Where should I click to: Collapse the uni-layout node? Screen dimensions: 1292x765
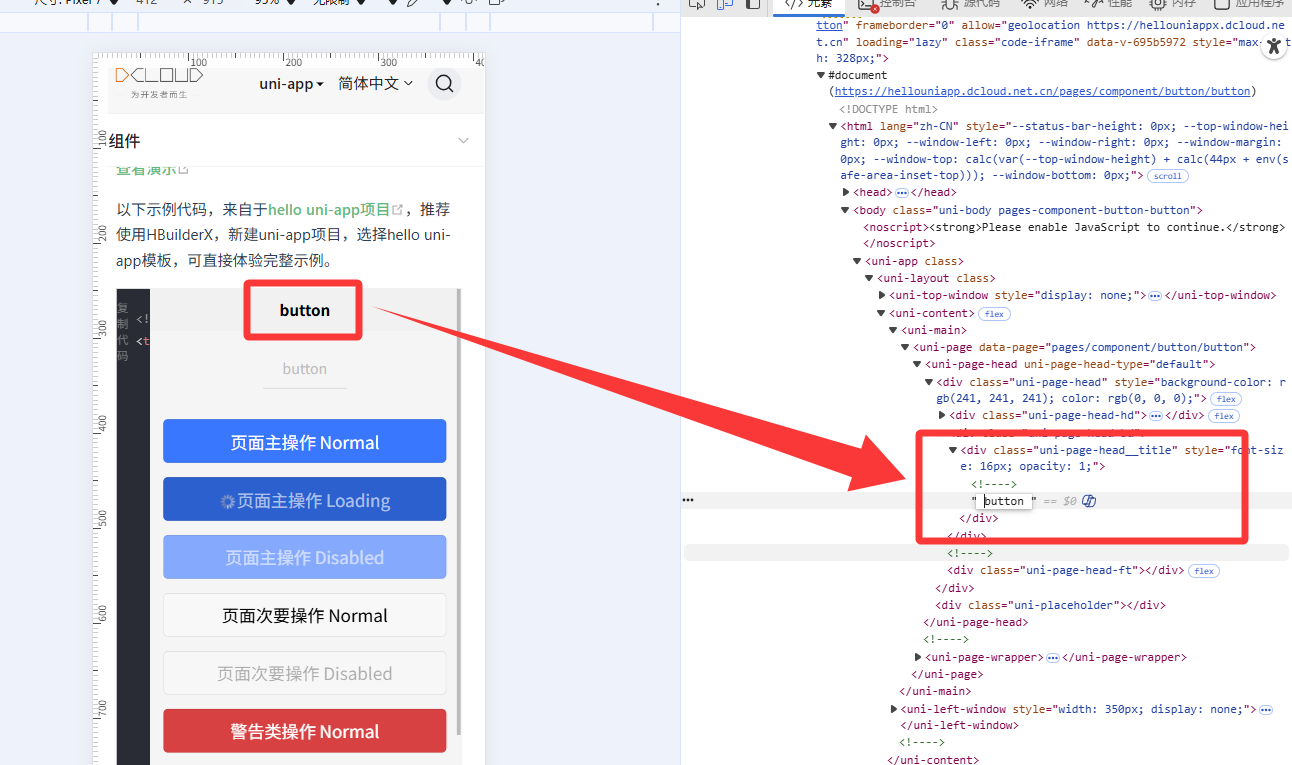point(869,278)
